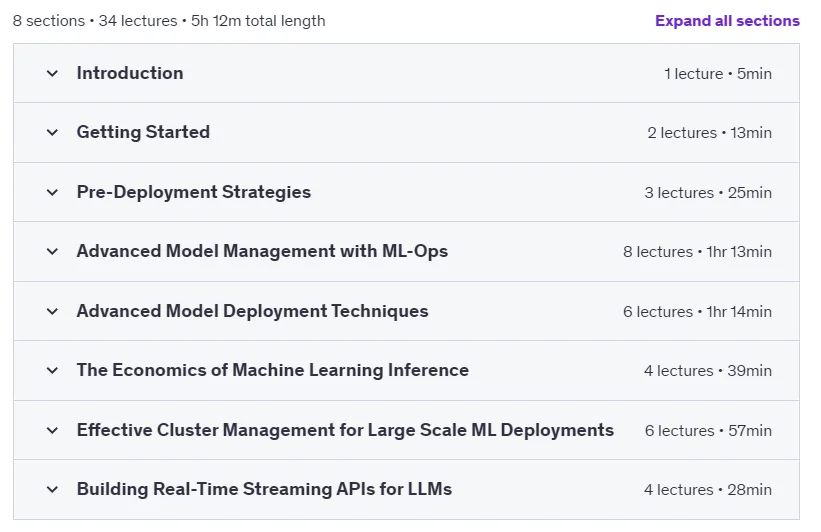Select Pre-Deployment Strategies section heading
821x532 pixels.
tap(194, 192)
